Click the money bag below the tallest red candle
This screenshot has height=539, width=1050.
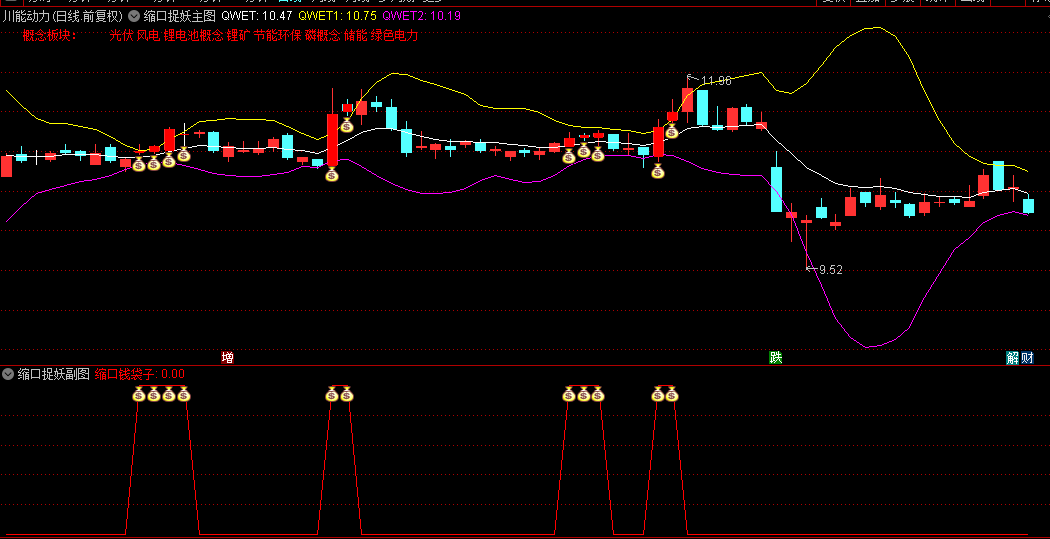[x=332, y=175]
